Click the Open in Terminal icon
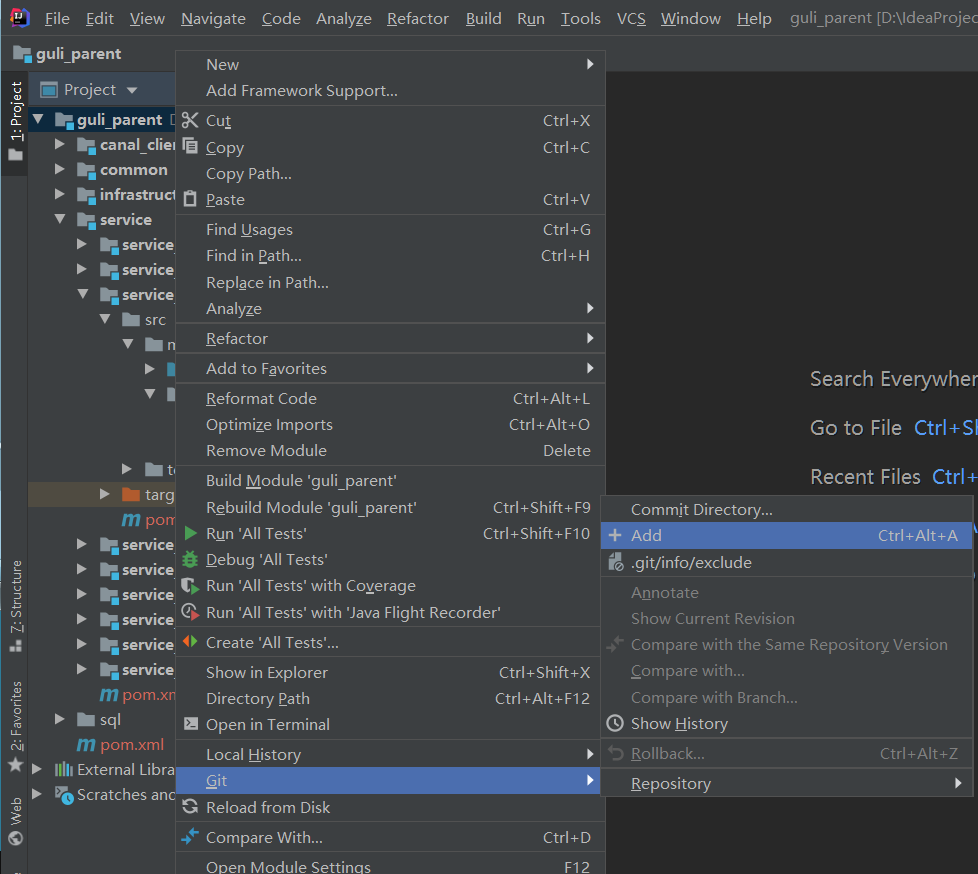This screenshot has height=874, width=978. click(191, 724)
